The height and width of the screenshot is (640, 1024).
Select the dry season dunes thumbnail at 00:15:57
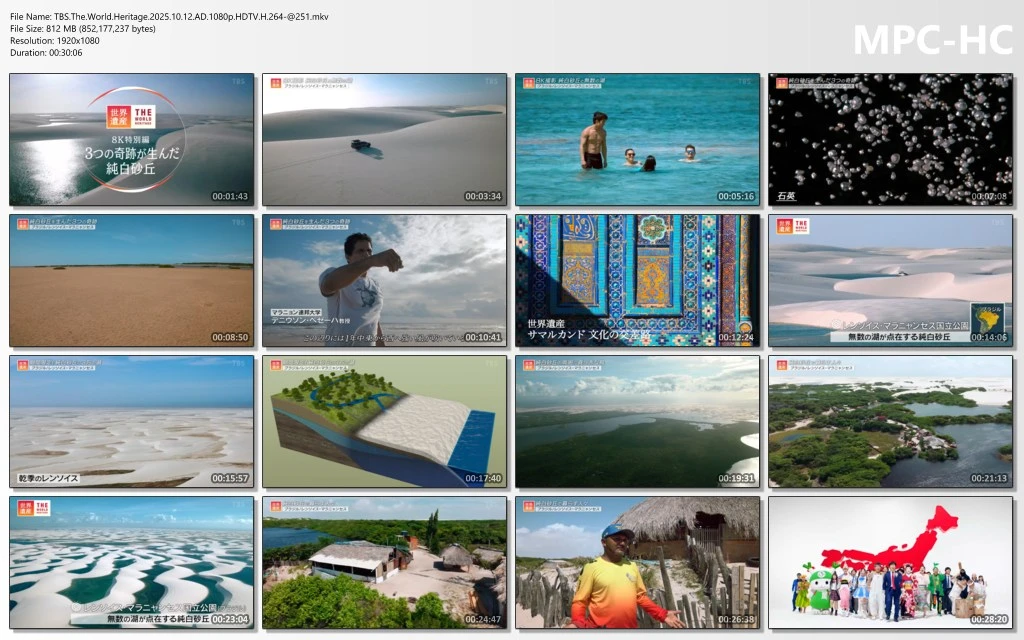pyautogui.click(x=132, y=421)
